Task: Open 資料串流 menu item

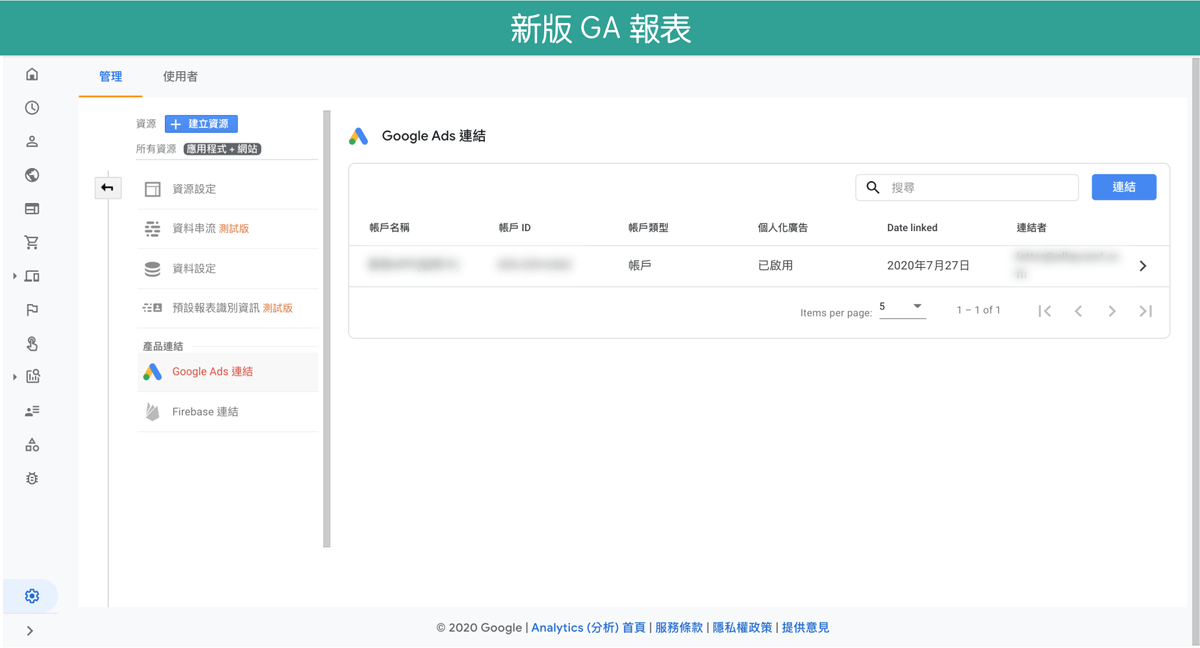Action: click(228, 229)
